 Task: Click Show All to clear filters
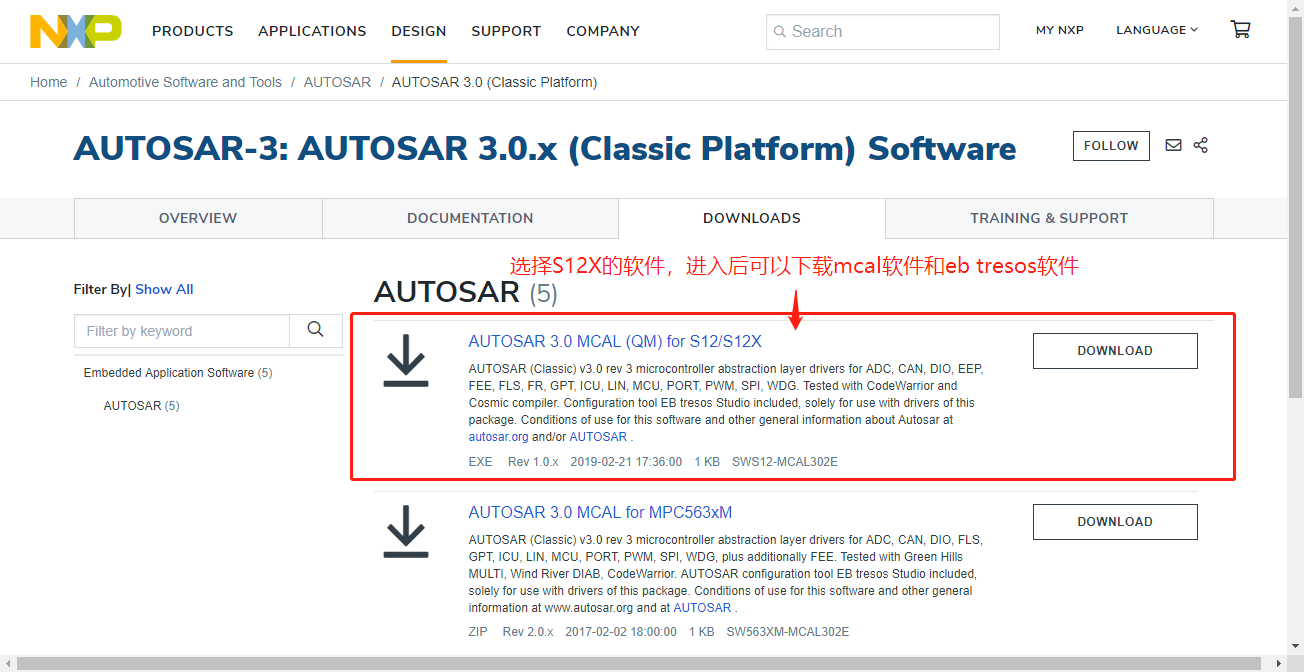coord(164,289)
